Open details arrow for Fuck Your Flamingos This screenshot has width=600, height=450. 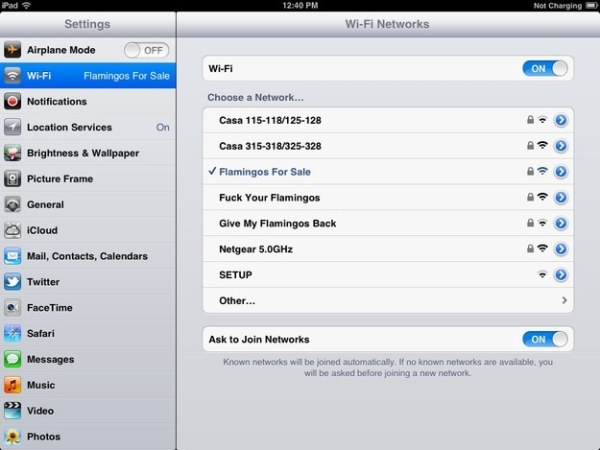tap(561, 197)
